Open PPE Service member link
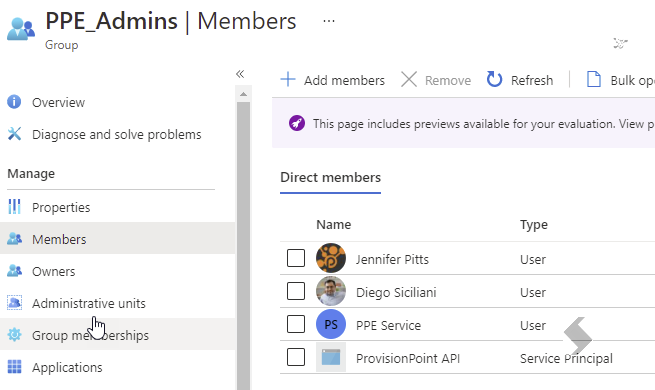The height and width of the screenshot is (390, 655). (x=388, y=325)
